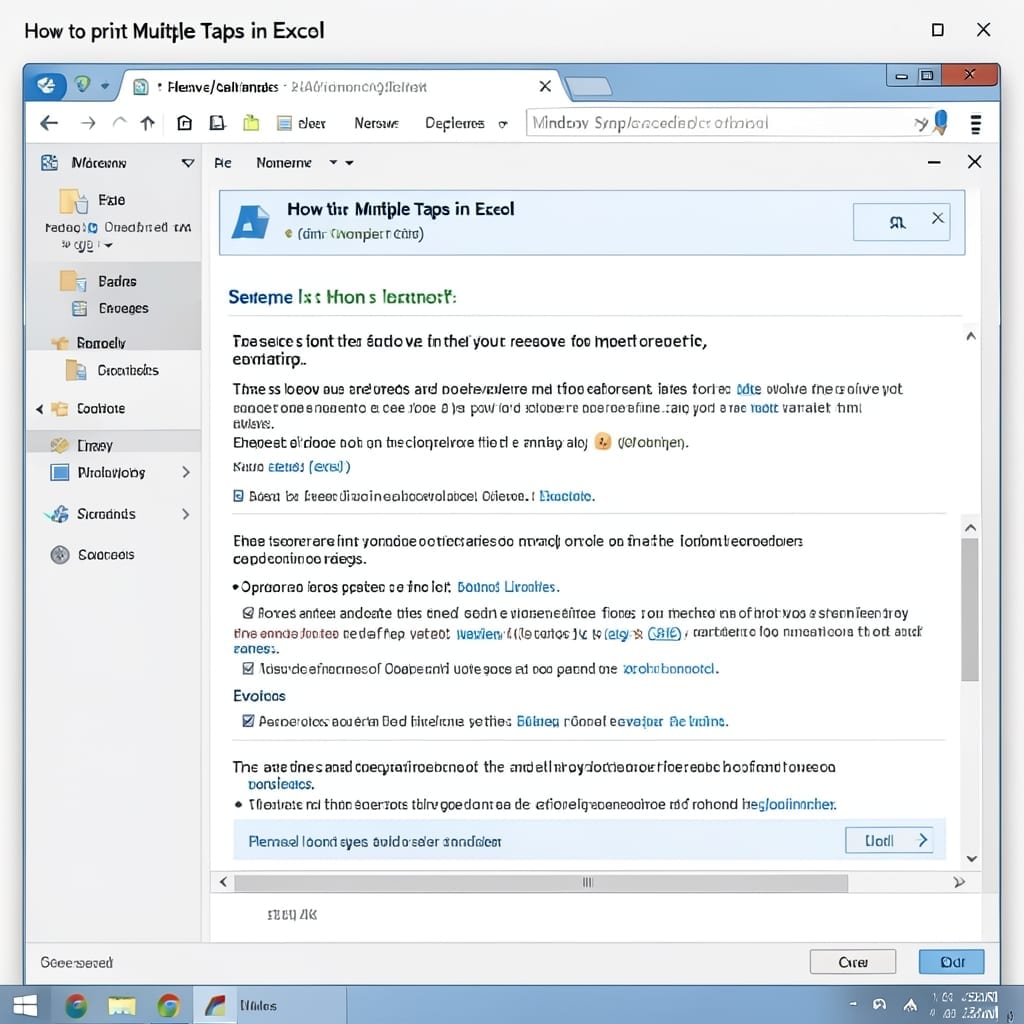This screenshot has height=1024, width=1024.
Task: Open the hamburger menu icon at toolbar right
Action: click(x=976, y=123)
